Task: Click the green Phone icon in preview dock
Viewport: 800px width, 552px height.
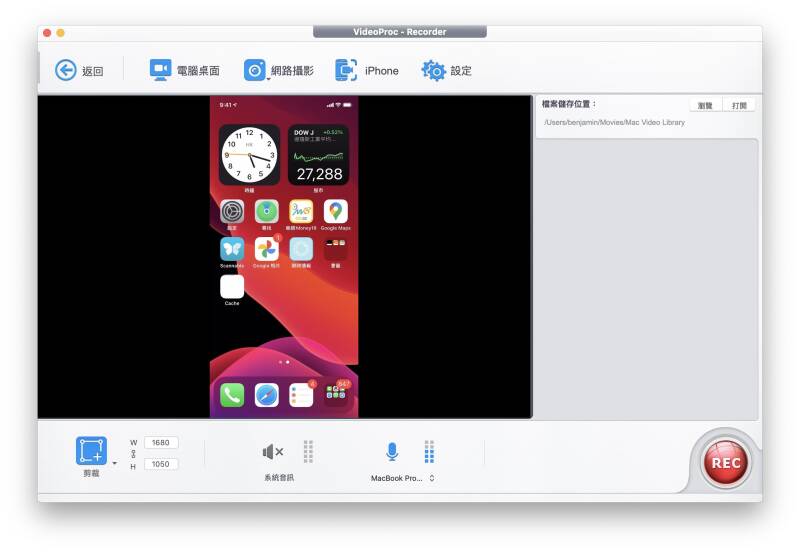Action: pyautogui.click(x=232, y=395)
